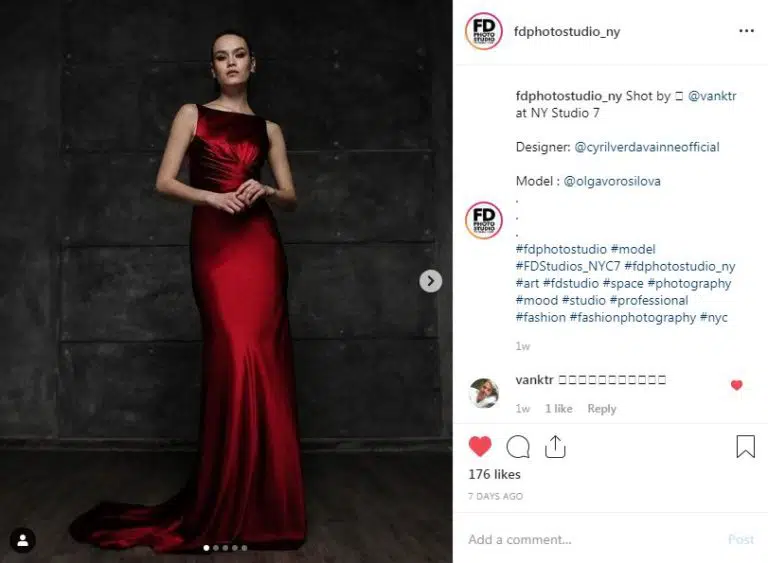View who gave 176 likes

tap(494, 474)
